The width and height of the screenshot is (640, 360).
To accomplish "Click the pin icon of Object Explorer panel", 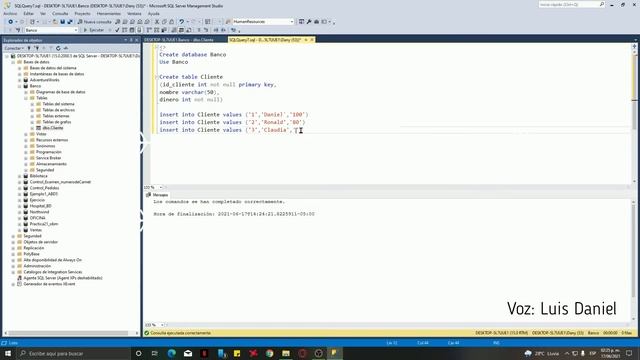I will coord(131,40).
